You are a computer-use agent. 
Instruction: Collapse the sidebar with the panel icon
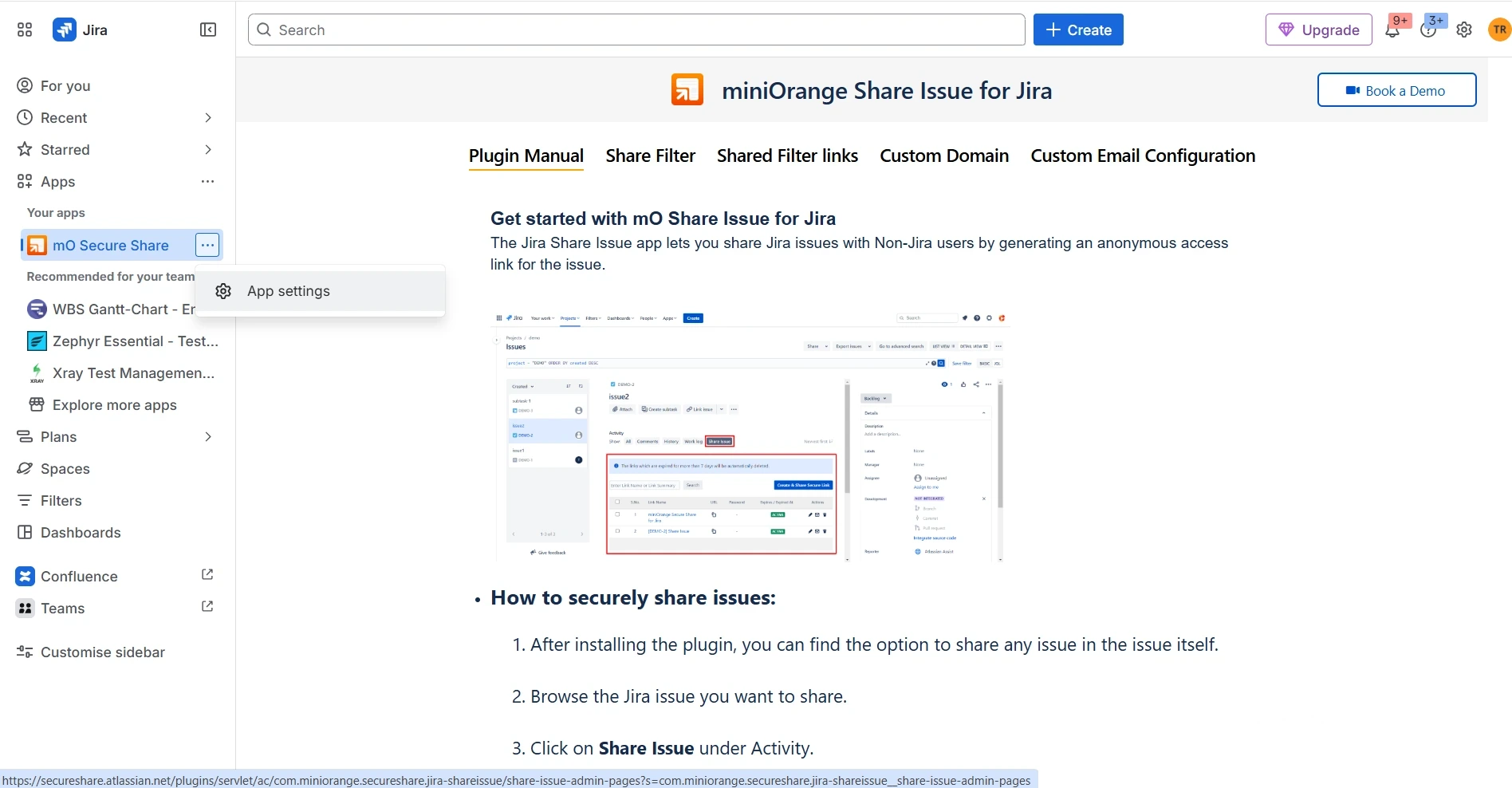208,30
